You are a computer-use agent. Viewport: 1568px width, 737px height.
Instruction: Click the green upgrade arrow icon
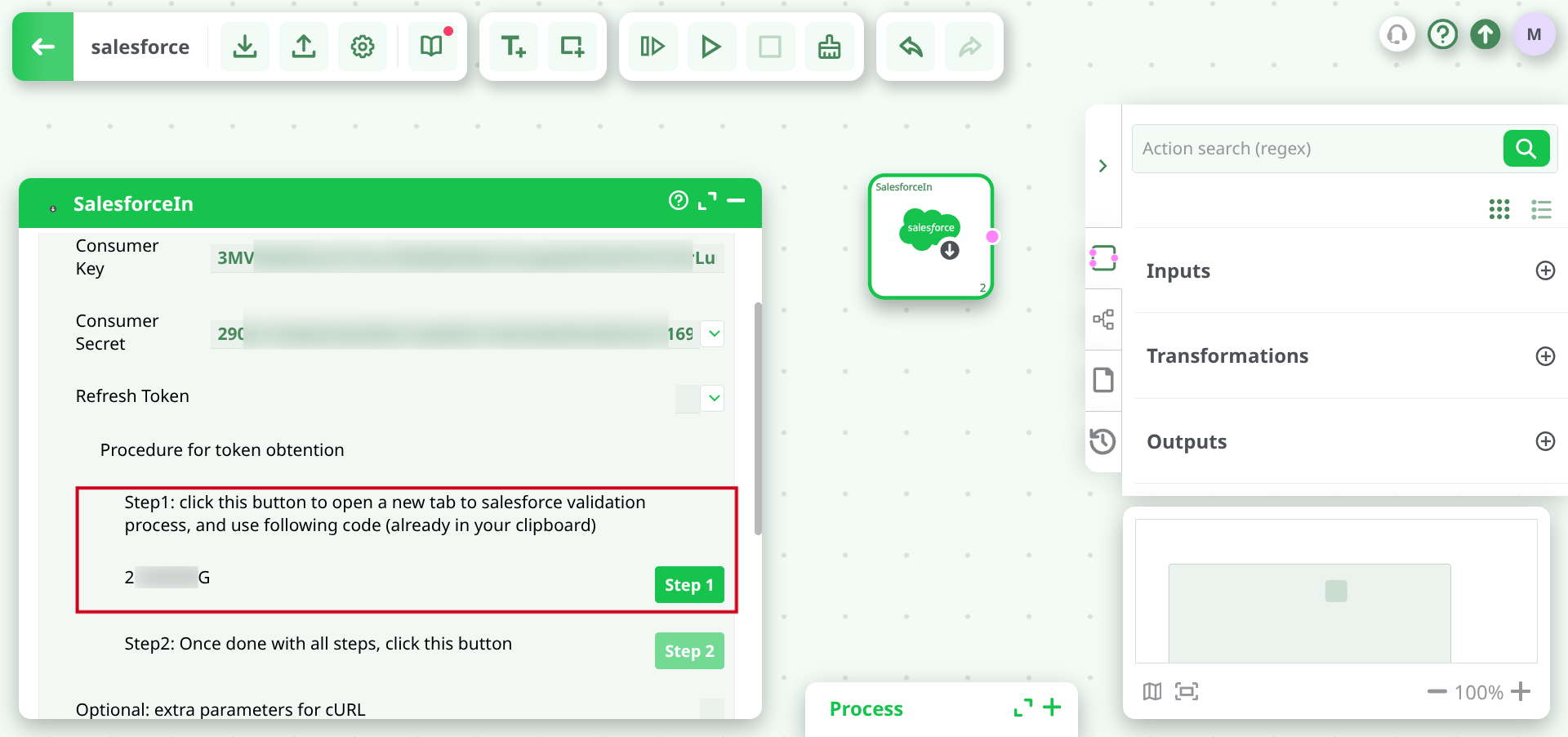pyautogui.click(x=1486, y=34)
